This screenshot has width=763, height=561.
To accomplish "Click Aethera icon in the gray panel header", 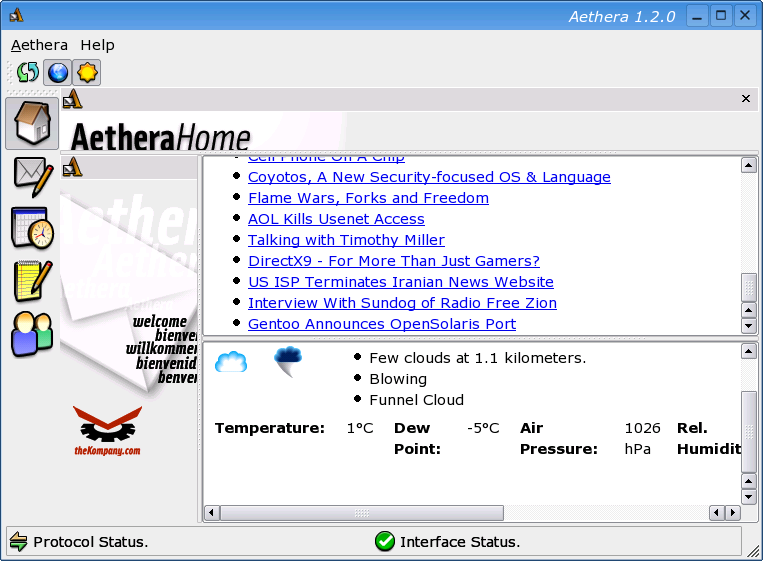I will (73, 99).
